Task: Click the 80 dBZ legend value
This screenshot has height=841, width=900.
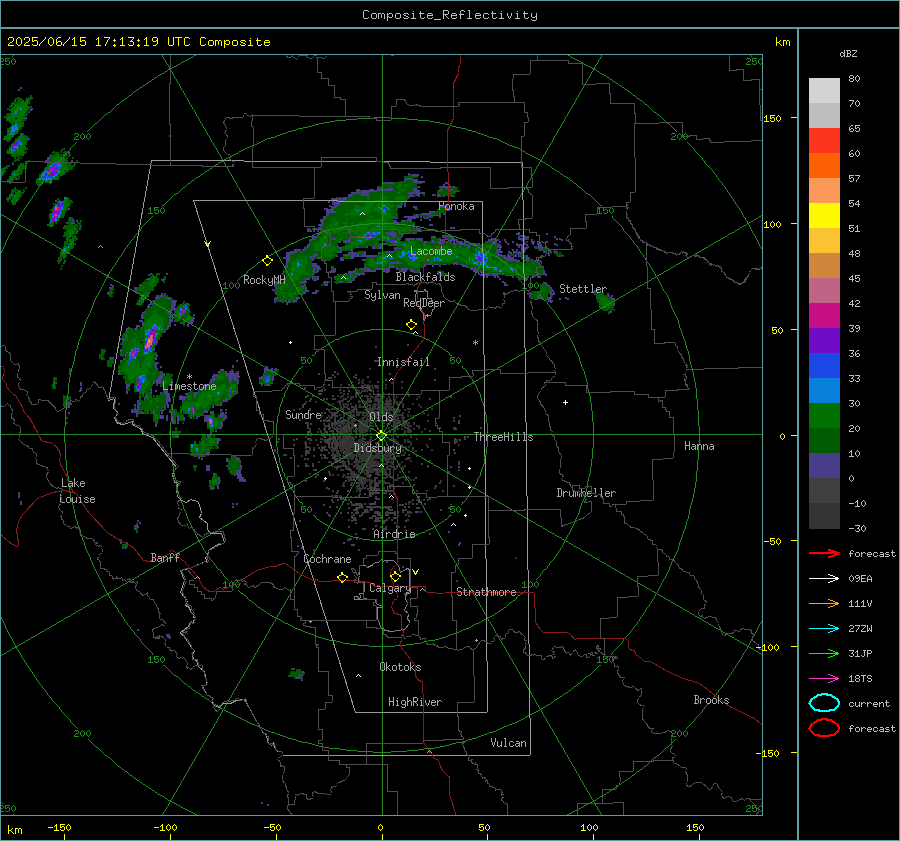Action: pos(854,79)
